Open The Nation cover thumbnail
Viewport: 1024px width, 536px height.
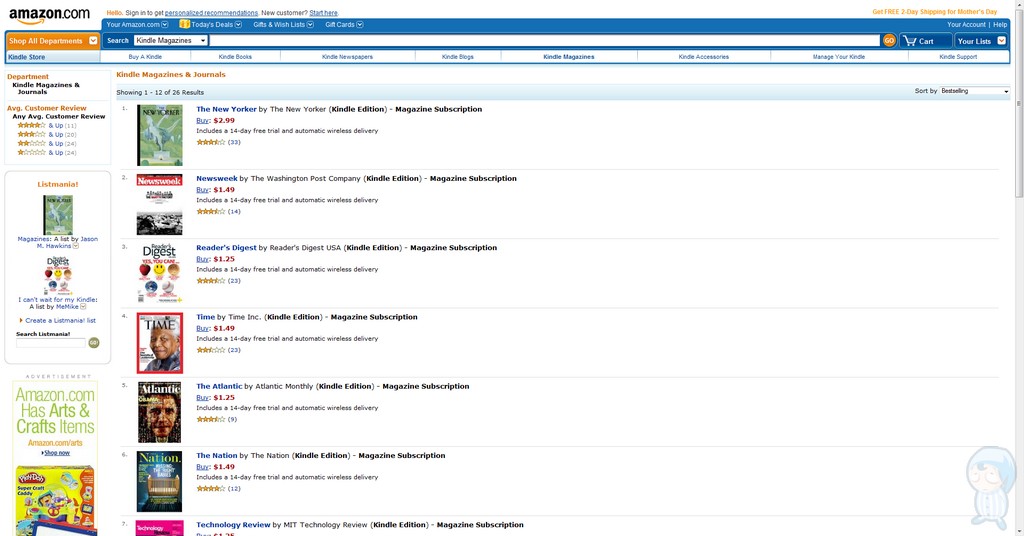click(159, 481)
